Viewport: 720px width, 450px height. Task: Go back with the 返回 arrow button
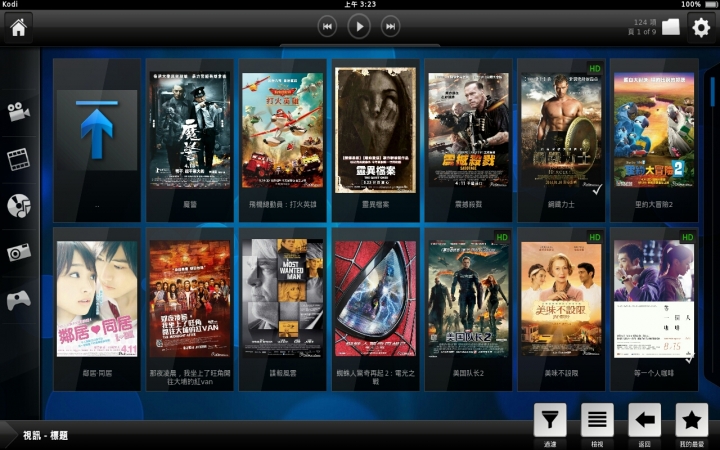(645, 420)
